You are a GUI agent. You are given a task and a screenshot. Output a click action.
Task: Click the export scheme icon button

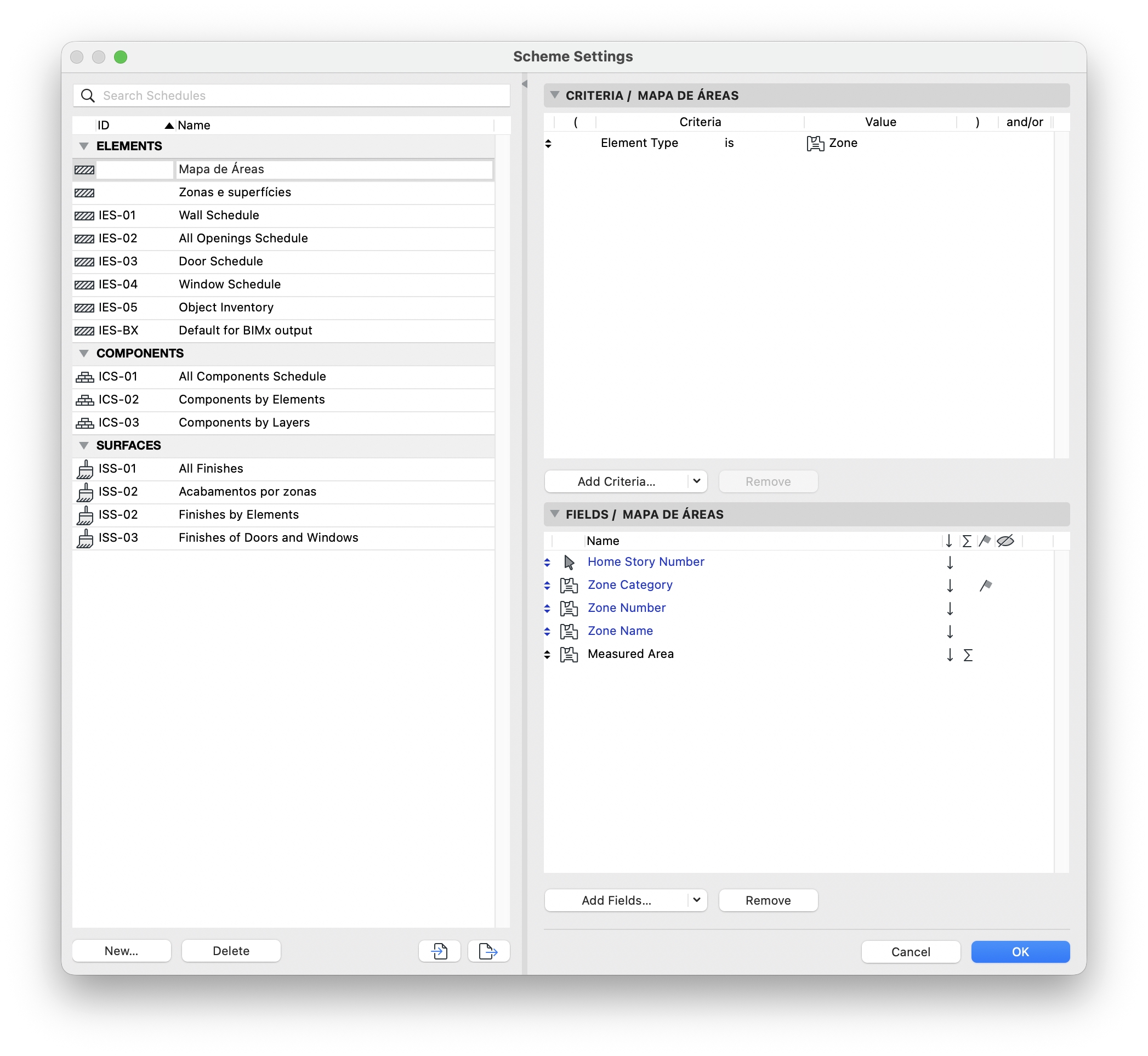point(488,951)
